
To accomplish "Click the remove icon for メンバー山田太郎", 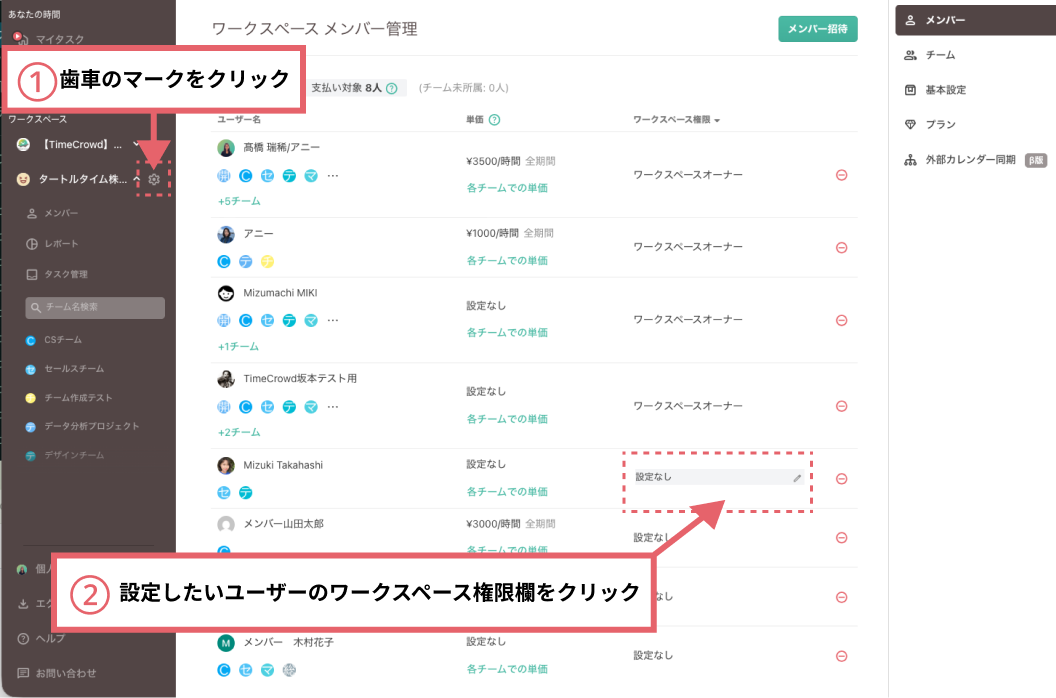I will (x=843, y=537).
